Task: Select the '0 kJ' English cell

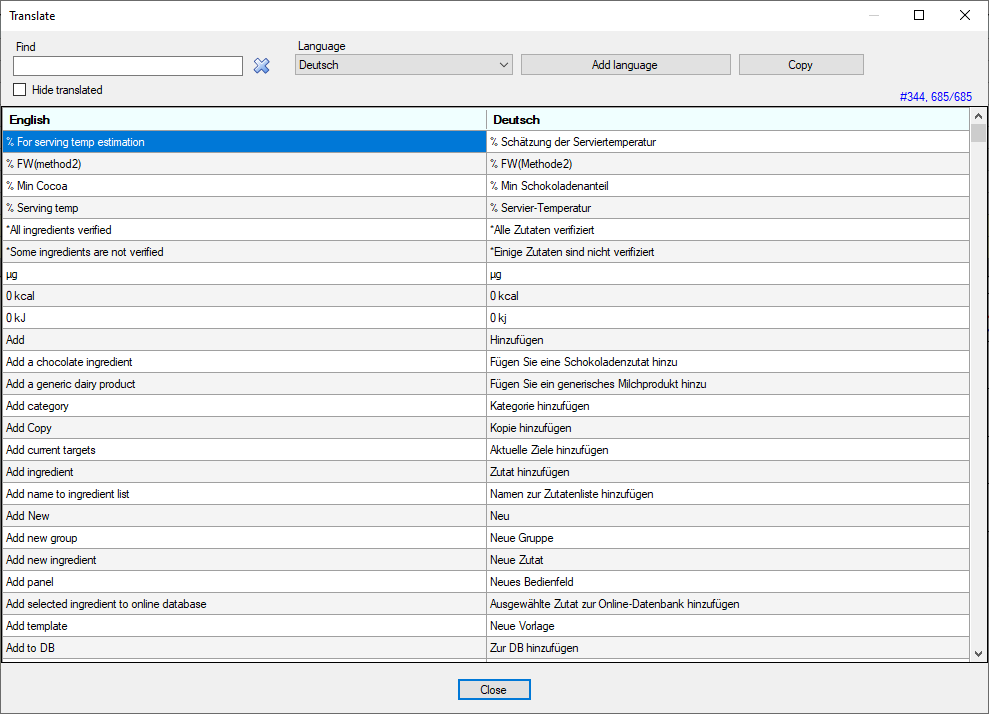Action: click(x=245, y=318)
